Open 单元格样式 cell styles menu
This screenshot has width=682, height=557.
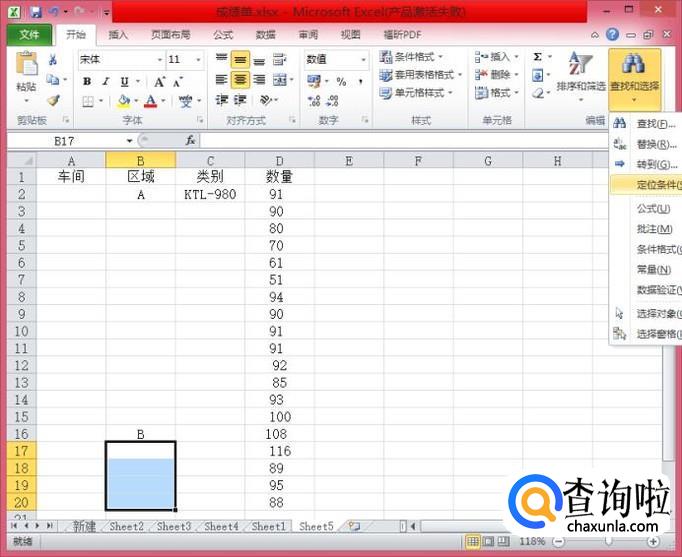pyautogui.click(x=415, y=93)
